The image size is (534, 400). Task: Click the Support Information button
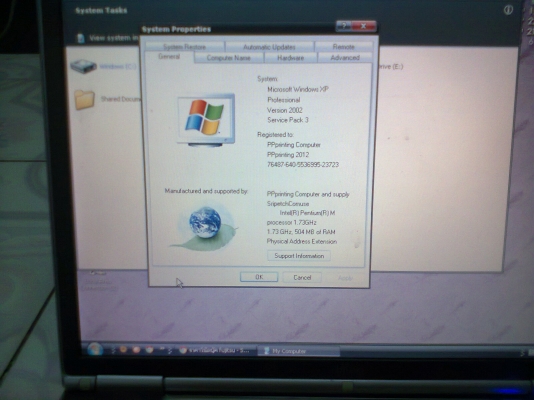299,256
